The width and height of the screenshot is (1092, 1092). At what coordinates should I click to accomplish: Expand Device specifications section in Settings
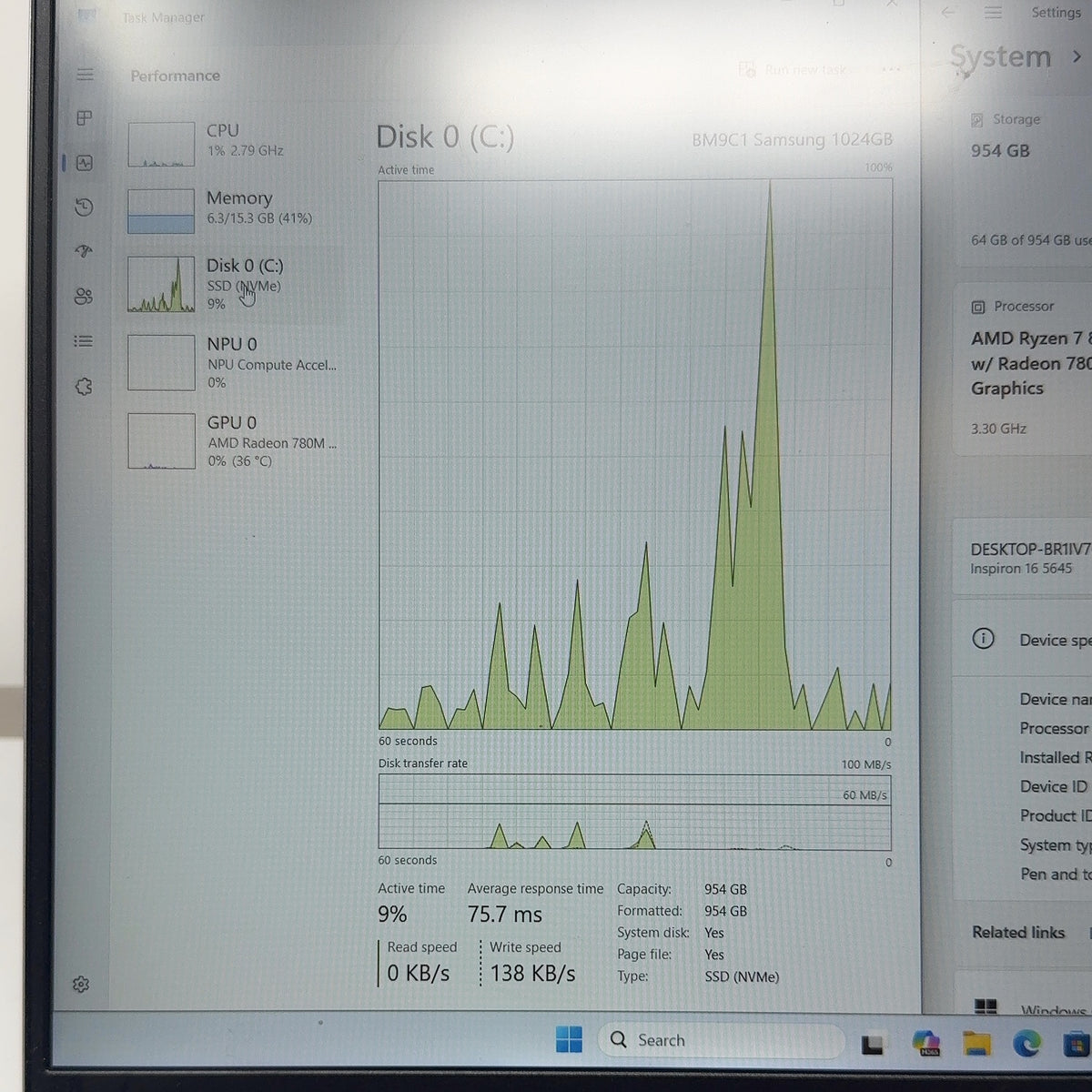[1023, 639]
